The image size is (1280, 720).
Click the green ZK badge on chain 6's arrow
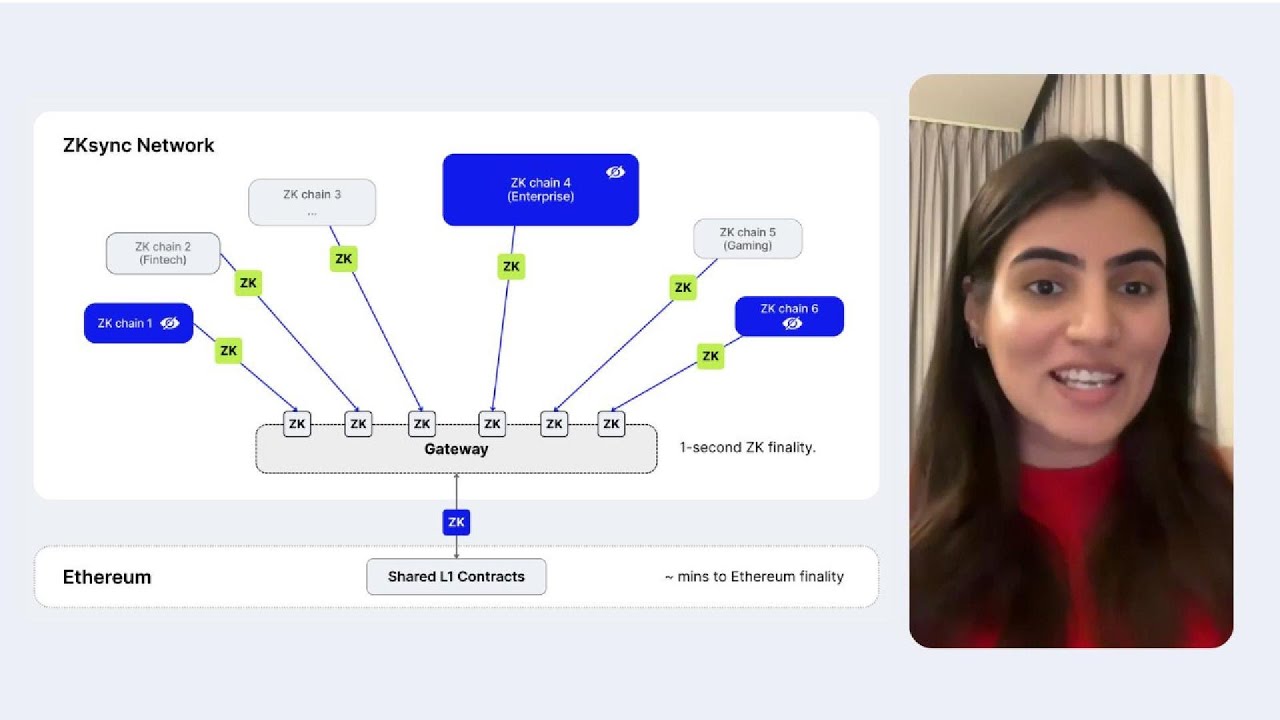coord(710,355)
